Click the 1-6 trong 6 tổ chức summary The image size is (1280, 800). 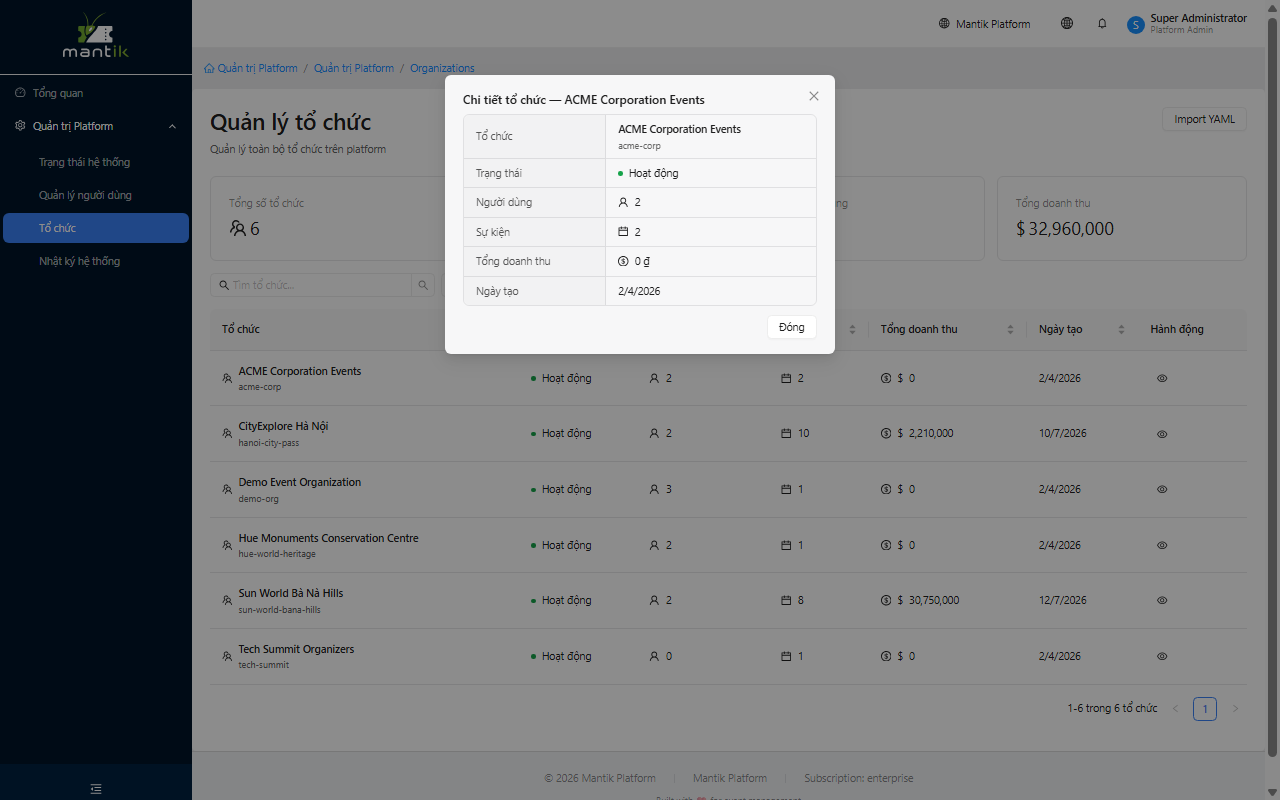click(1112, 709)
